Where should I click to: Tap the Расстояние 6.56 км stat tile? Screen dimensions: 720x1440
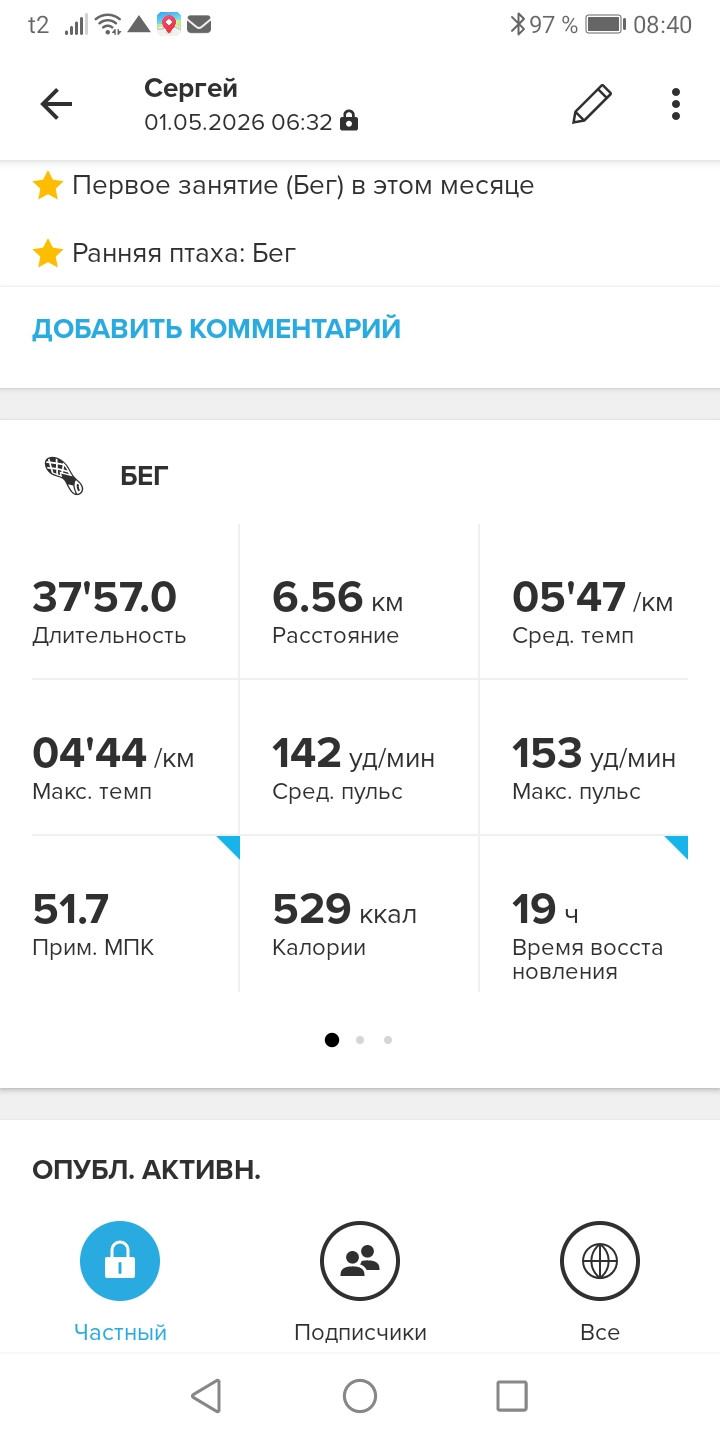coord(360,601)
